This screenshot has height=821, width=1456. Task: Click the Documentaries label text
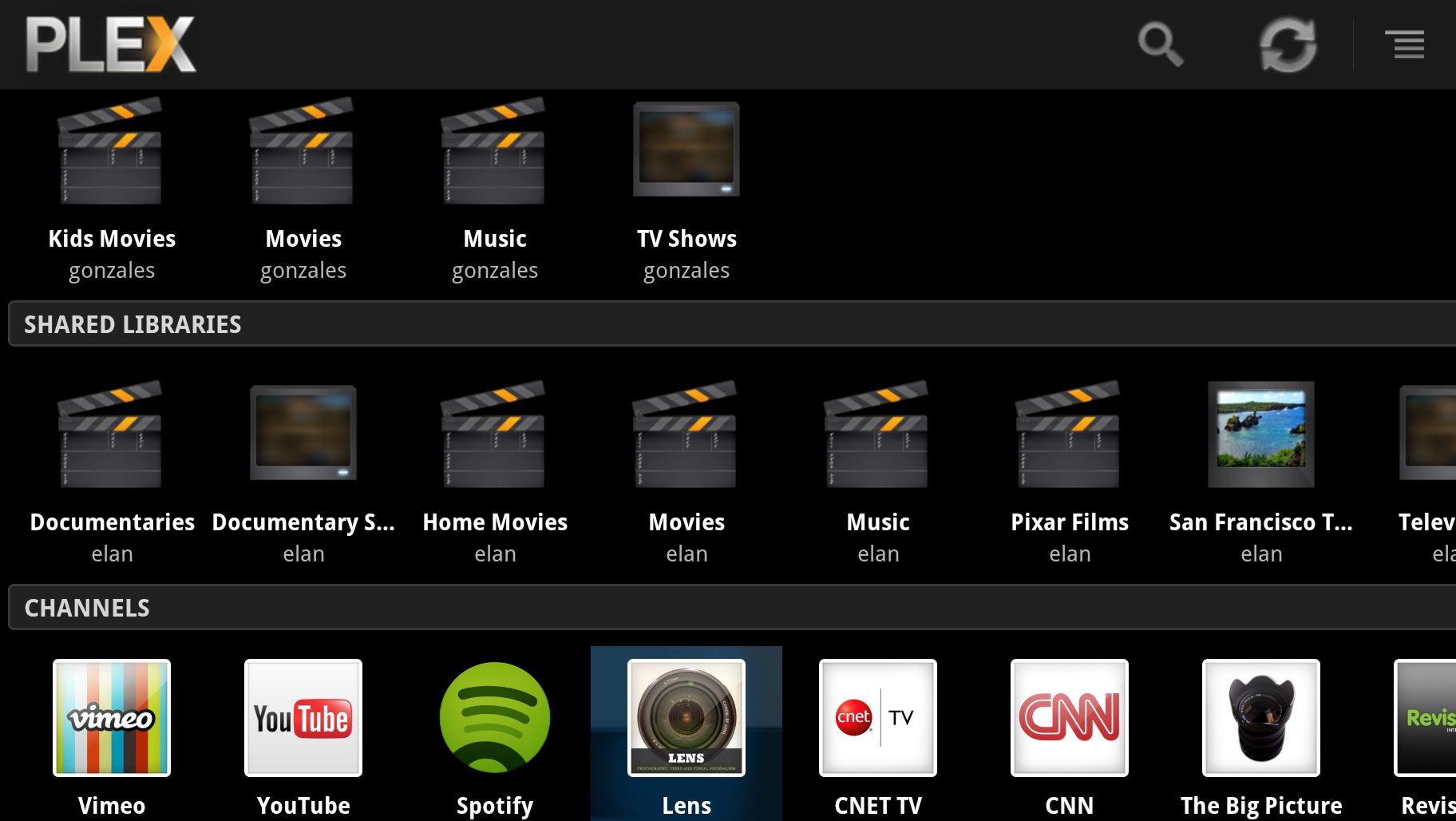point(112,522)
